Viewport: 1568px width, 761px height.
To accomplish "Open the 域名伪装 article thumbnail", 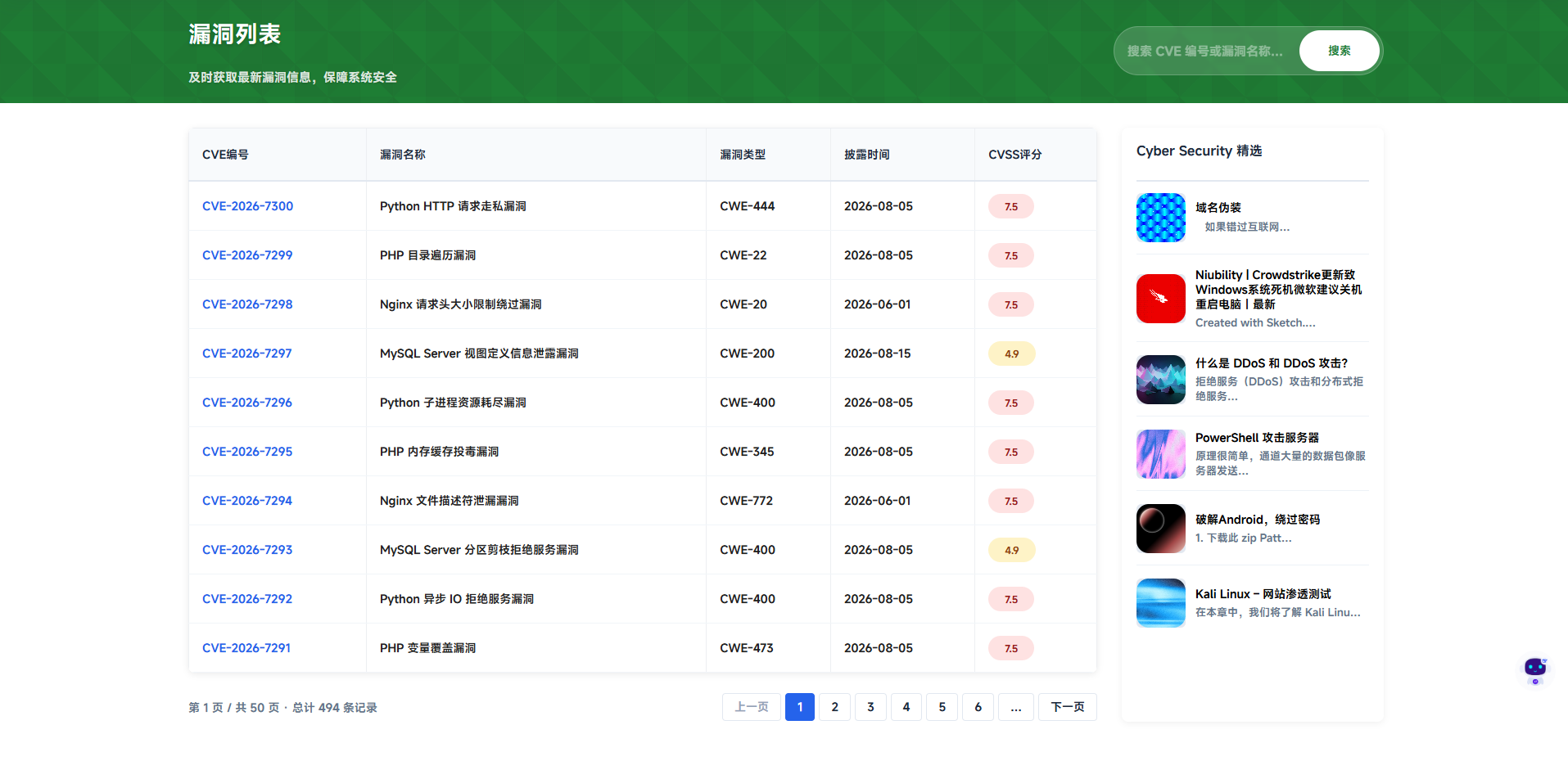I will (x=1161, y=218).
